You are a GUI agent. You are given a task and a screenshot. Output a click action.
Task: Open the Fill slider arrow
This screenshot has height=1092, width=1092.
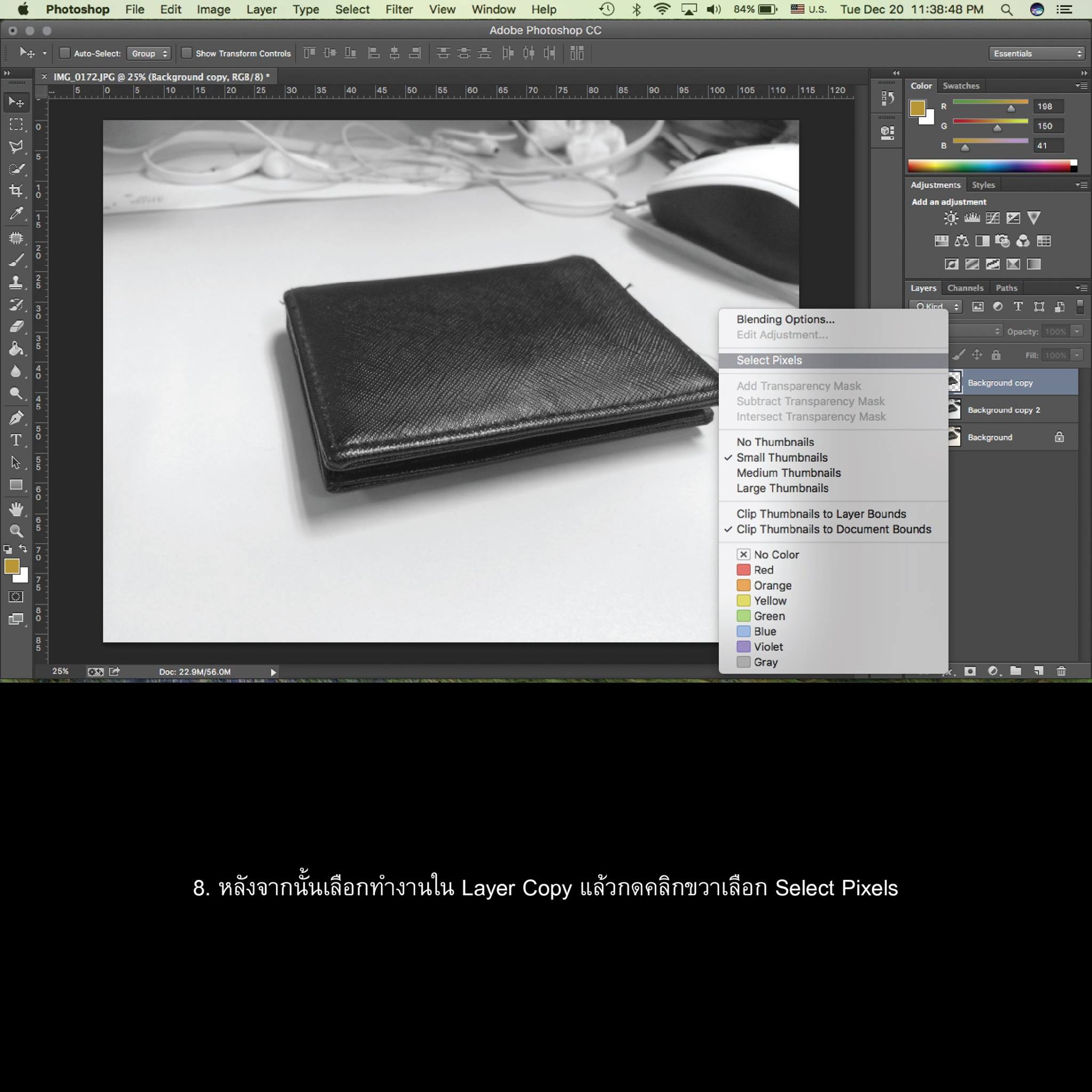1077,355
